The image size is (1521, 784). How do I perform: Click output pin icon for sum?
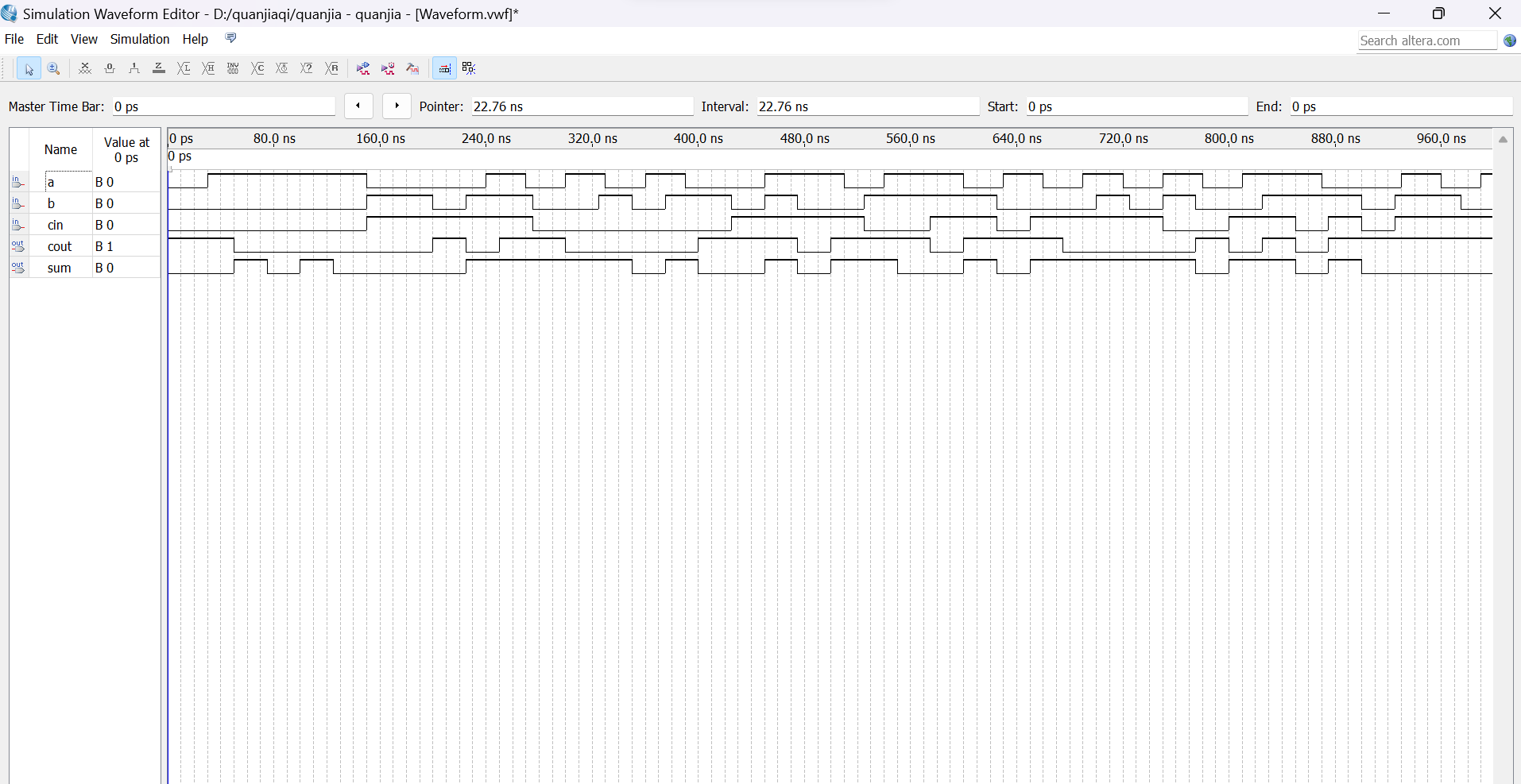18,268
